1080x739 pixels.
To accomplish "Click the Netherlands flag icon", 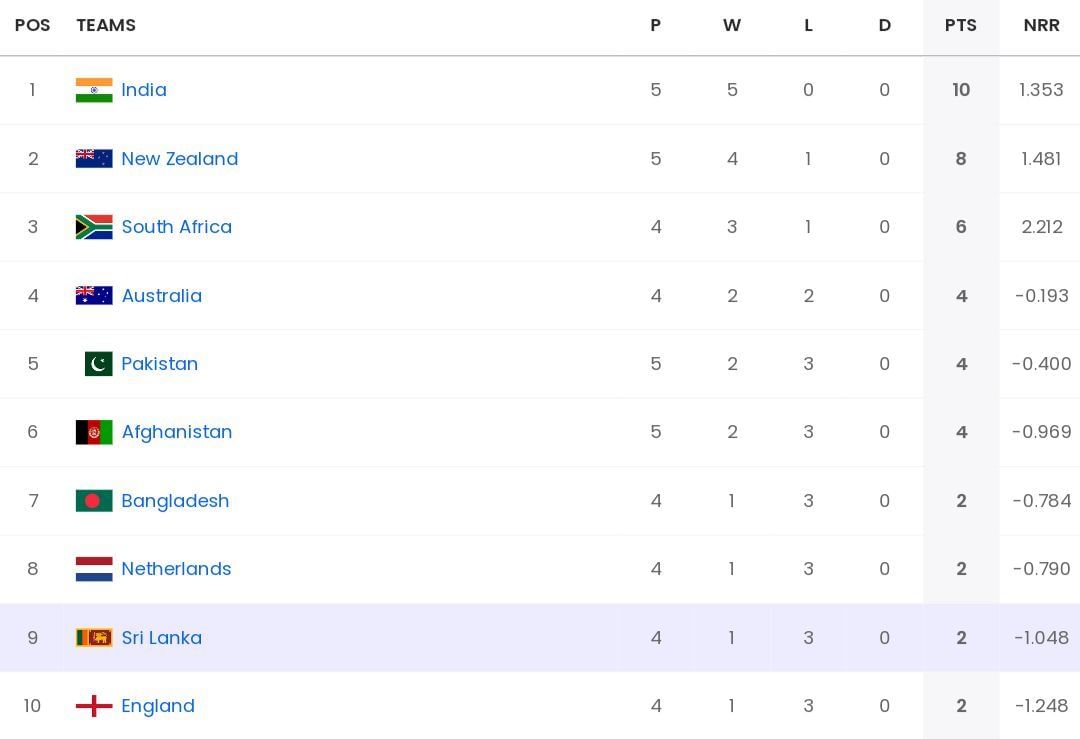I will point(93,569).
